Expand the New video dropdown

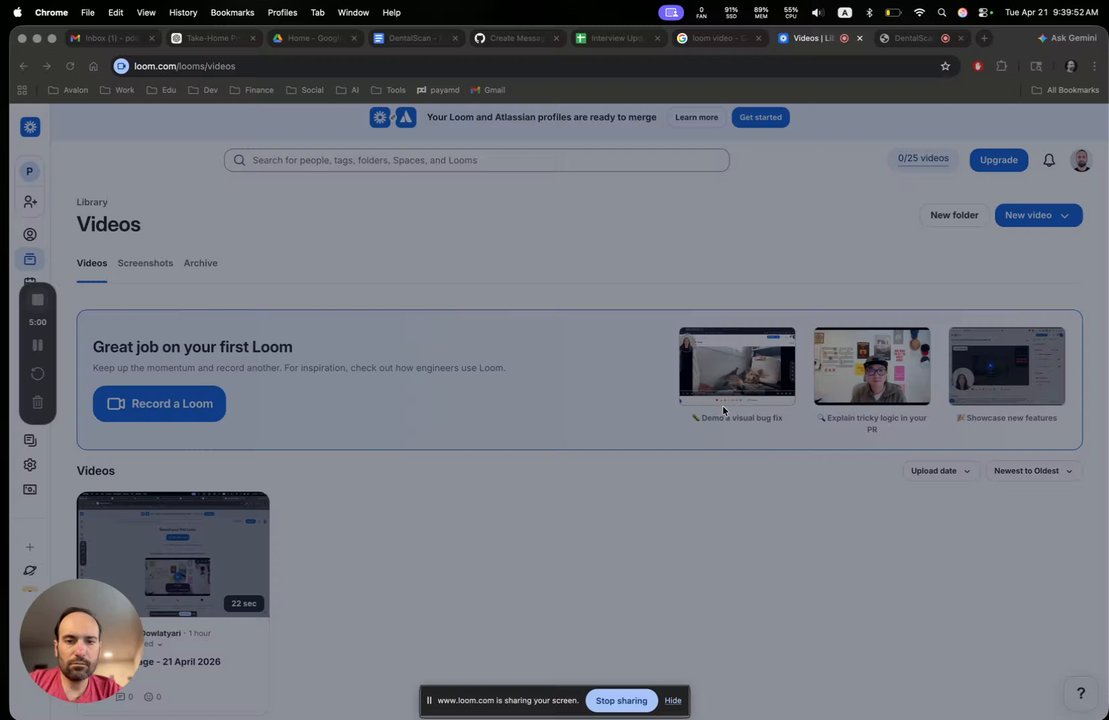[x=1064, y=215]
